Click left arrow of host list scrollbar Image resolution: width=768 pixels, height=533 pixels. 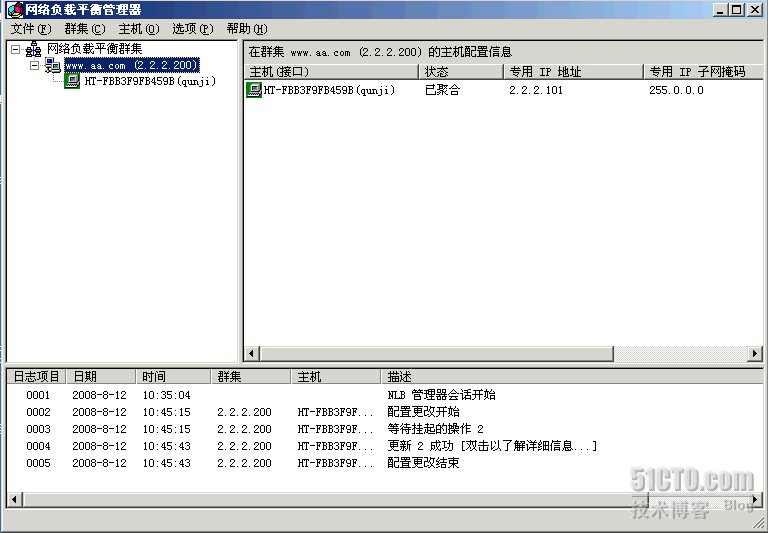point(252,353)
